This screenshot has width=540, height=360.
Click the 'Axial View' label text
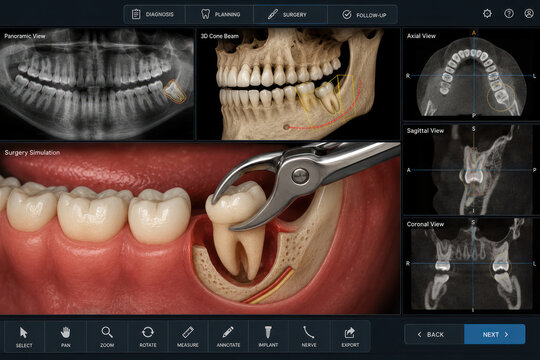[x=421, y=36]
